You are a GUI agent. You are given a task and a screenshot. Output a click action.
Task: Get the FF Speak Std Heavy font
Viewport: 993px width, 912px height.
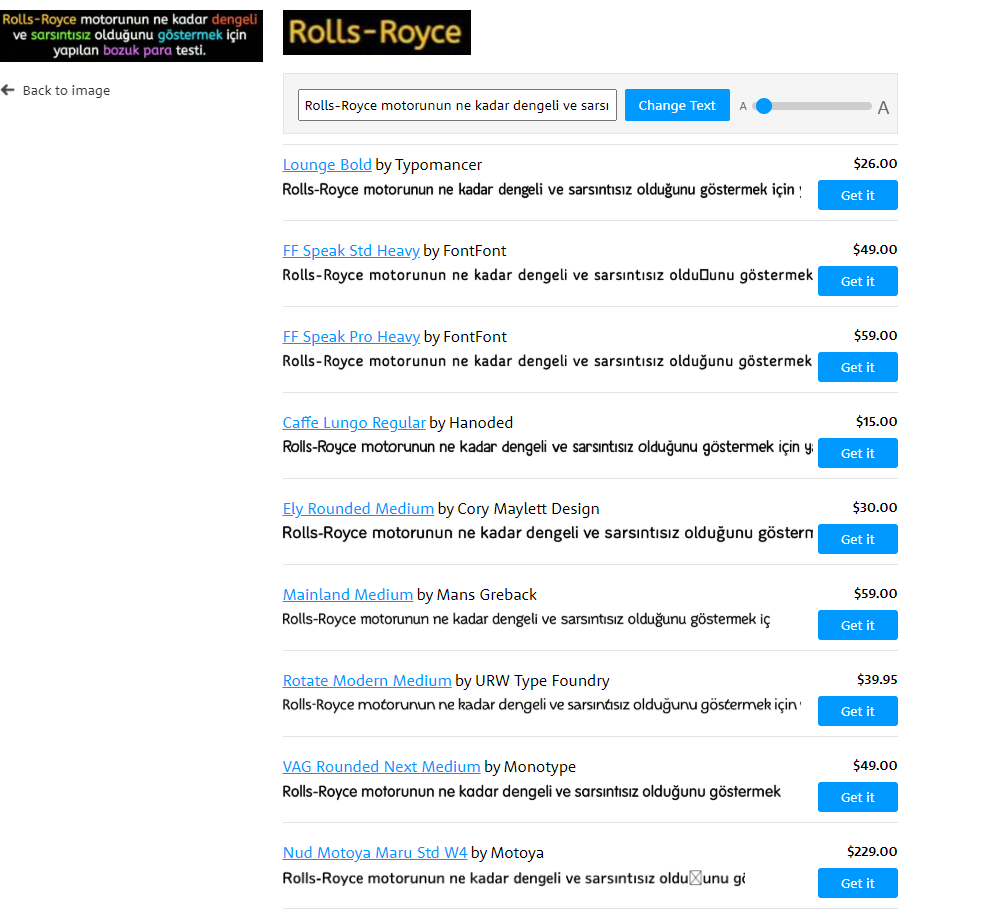click(857, 281)
